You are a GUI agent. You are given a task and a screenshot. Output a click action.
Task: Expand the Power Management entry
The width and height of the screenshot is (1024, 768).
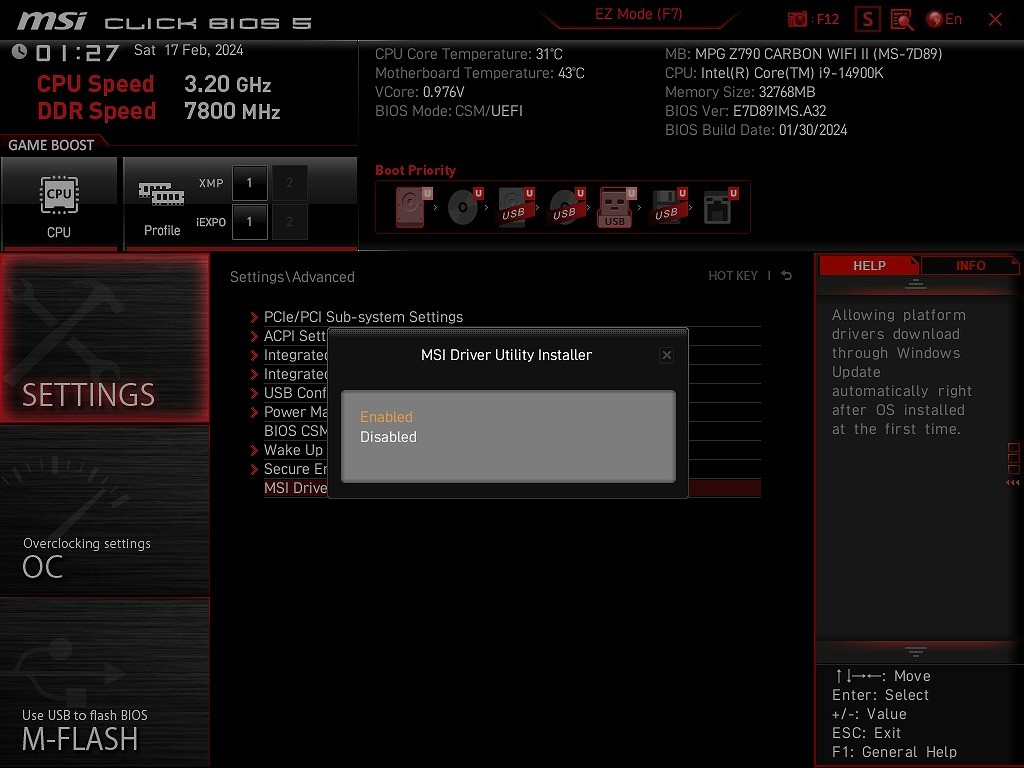[x=288, y=412]
